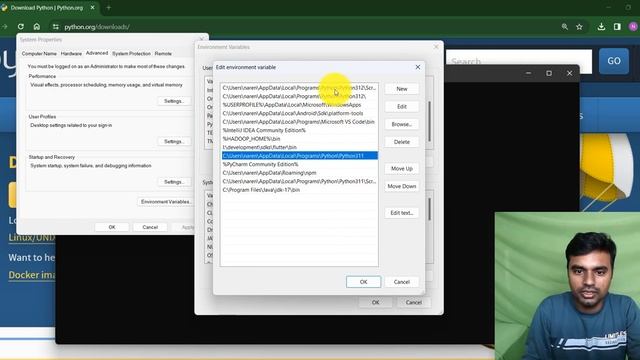Go to browser home page
640x360 pixels.
[37, 27]
